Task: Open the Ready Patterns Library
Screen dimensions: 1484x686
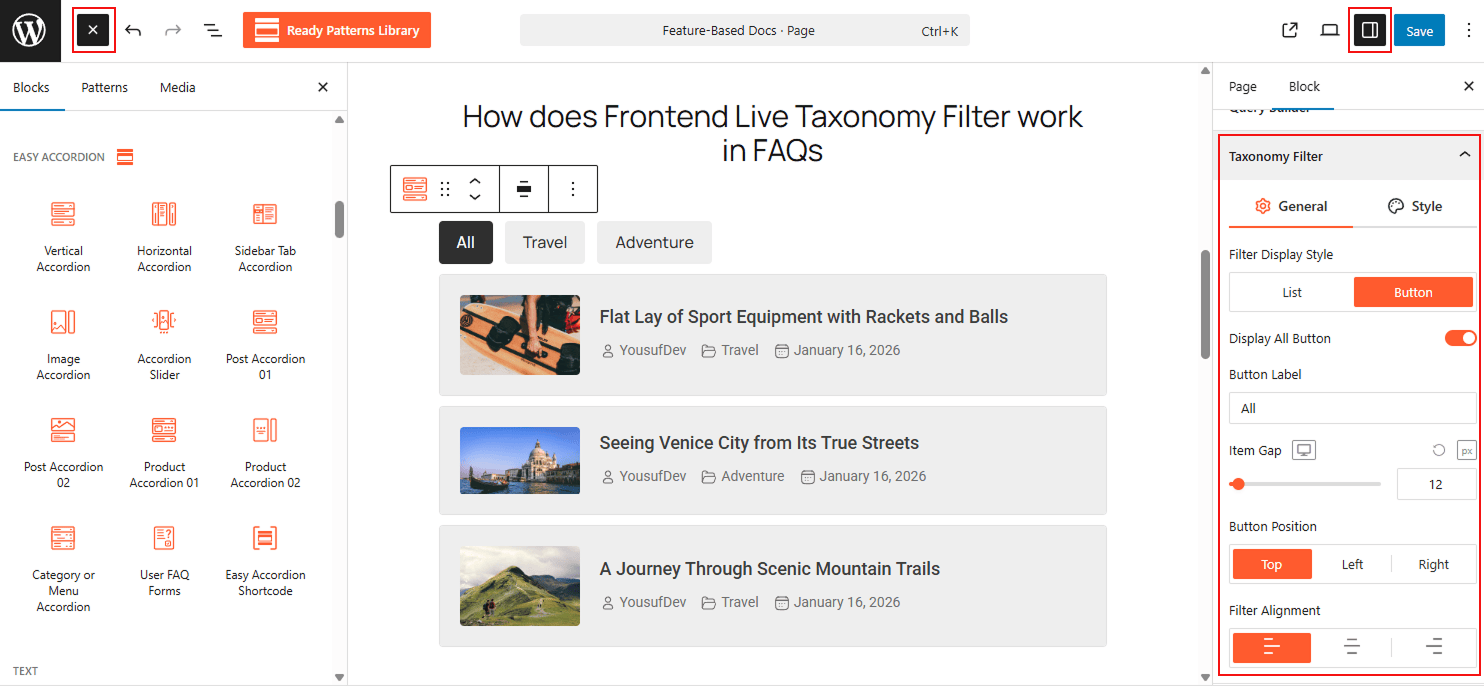Action: [x=336, y=30]
